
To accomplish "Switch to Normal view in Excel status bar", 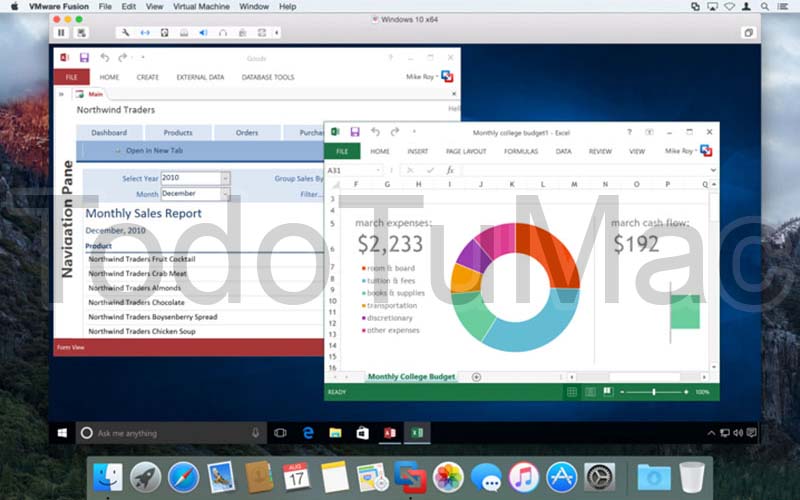I will 572,392.
